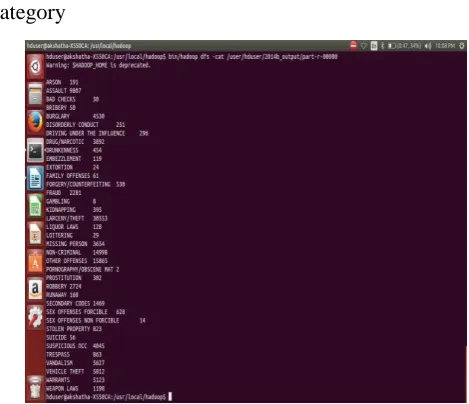Click the ARSON output row
The width and height of the screenshot is (469, 404).
pos(62,82)
